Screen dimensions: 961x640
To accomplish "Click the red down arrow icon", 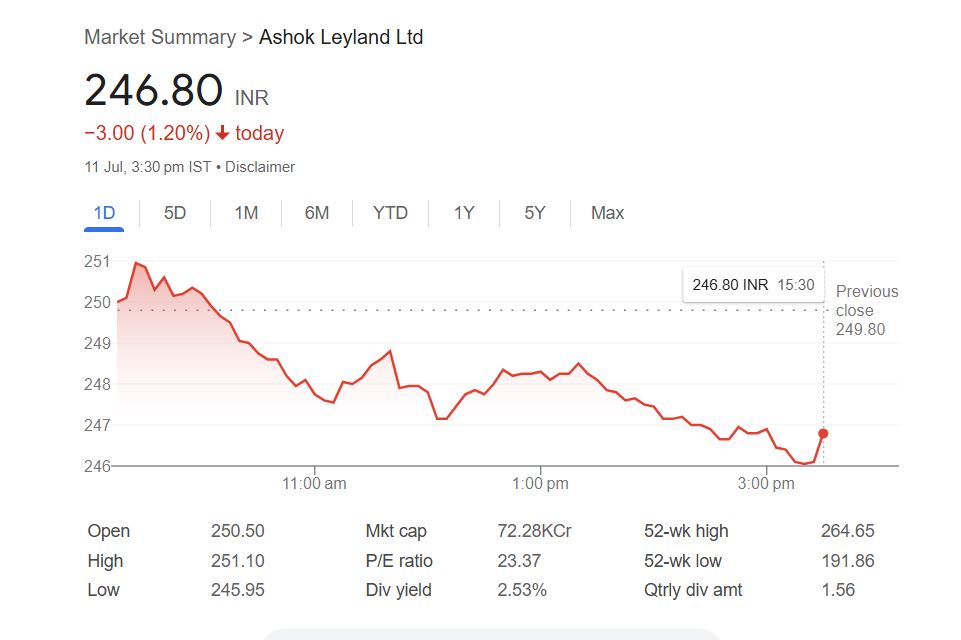I will (222, 134).
